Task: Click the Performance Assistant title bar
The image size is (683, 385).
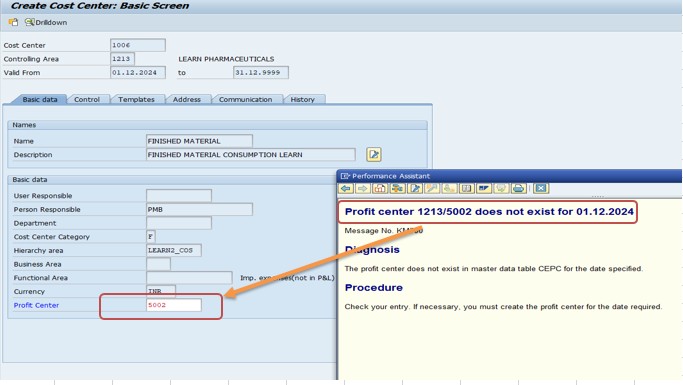Action: (x=509, y=176)
